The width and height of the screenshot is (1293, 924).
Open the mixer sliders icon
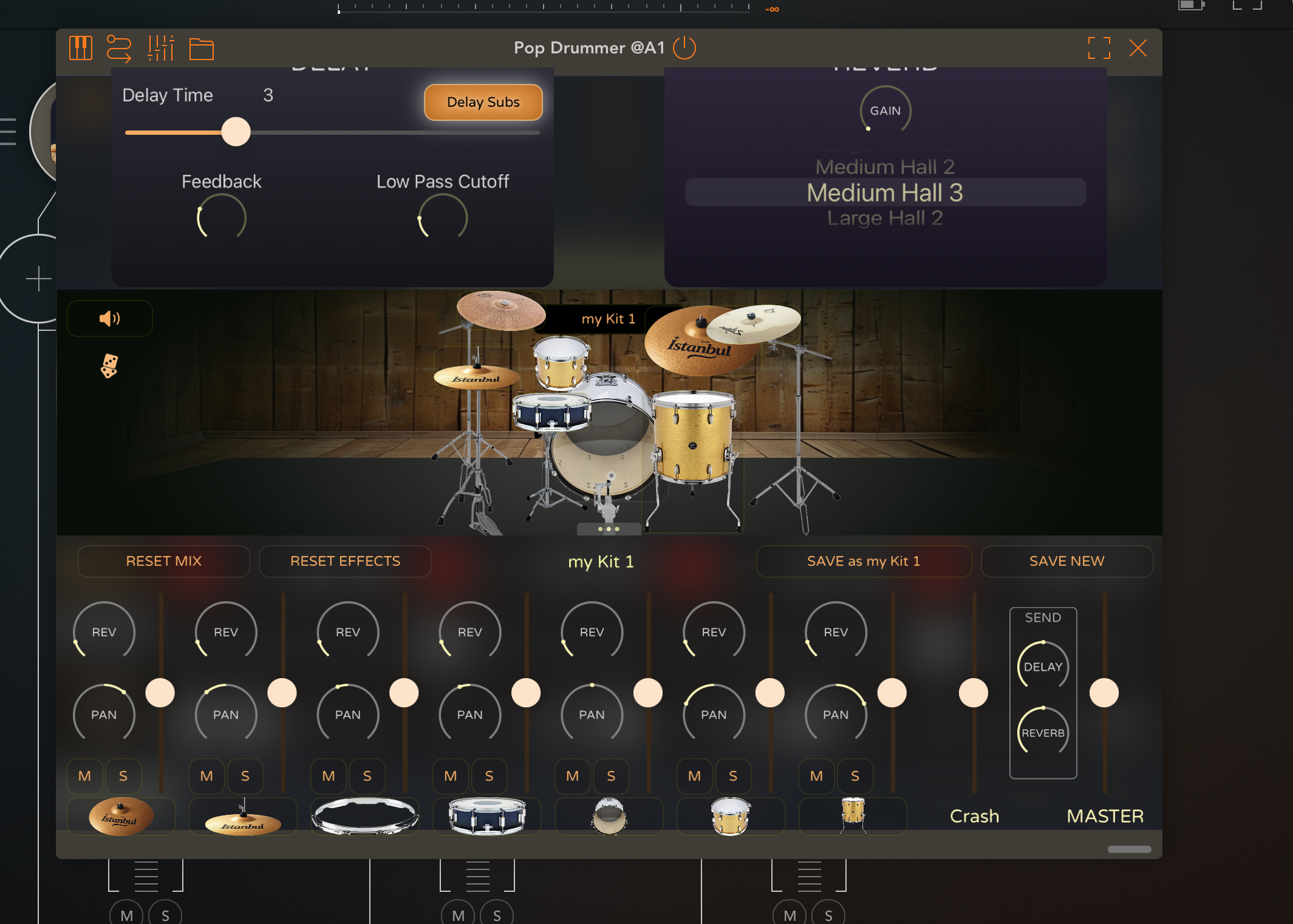[160, 48]
